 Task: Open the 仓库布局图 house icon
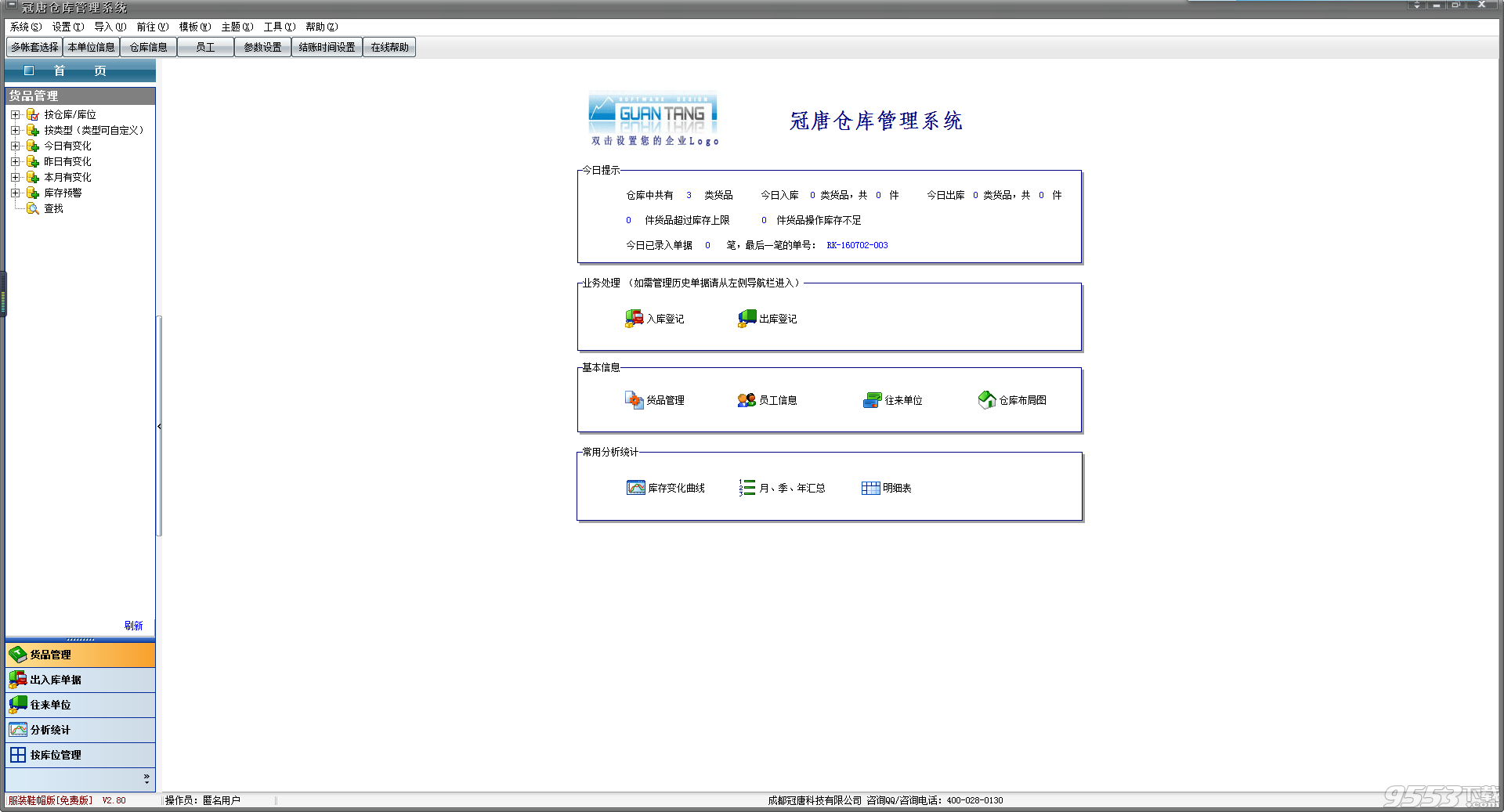[x=987, y=400]
